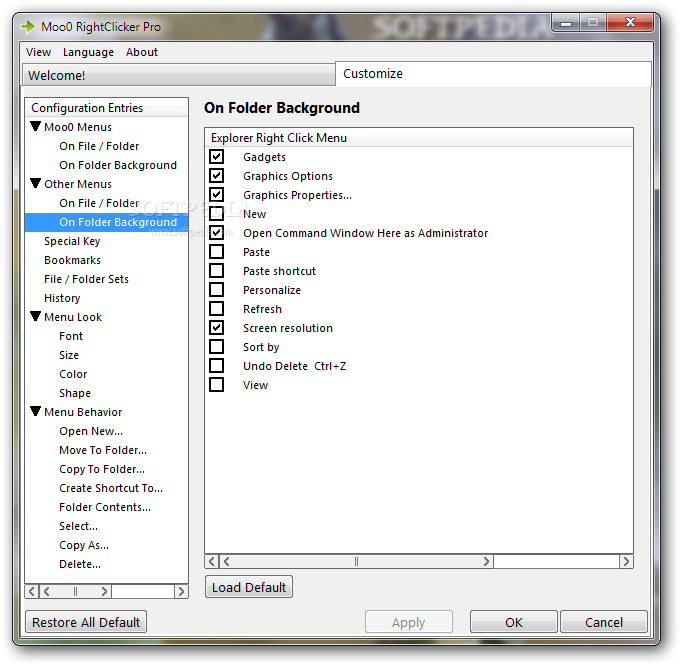Click far-right scroll arrow of configuration tree

click(x=181, y=591)
